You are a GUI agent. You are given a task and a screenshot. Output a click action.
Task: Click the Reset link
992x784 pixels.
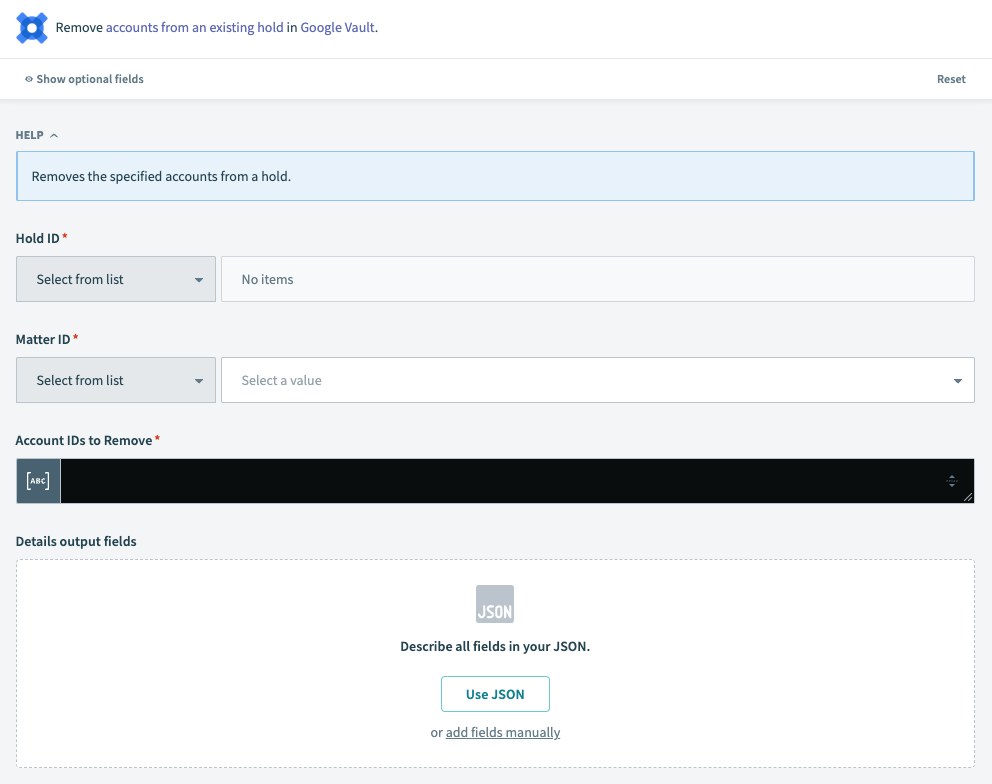point(951,78)
